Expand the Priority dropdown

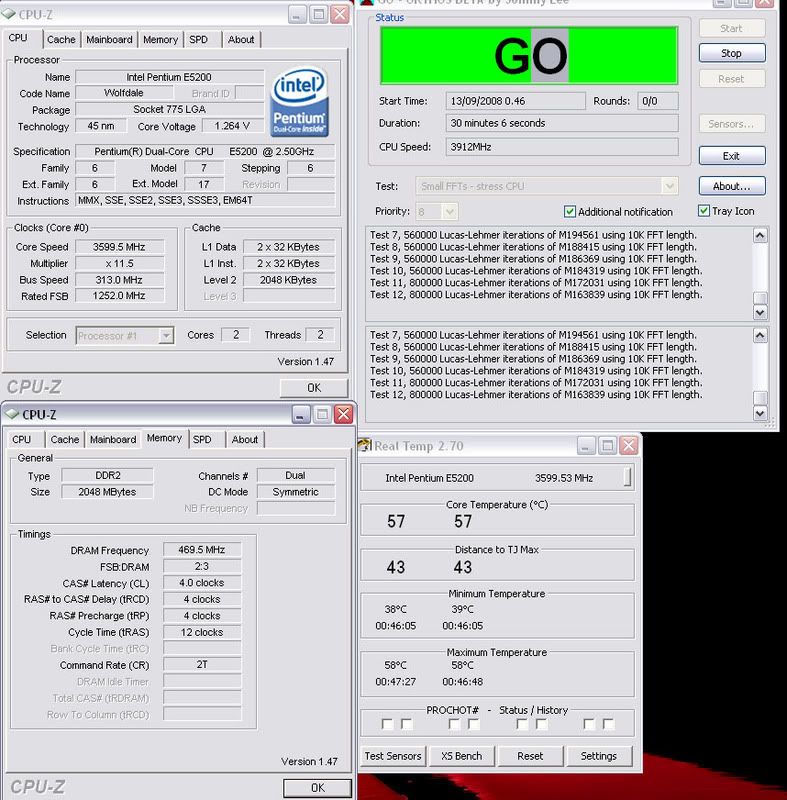[x=449, y=212]
